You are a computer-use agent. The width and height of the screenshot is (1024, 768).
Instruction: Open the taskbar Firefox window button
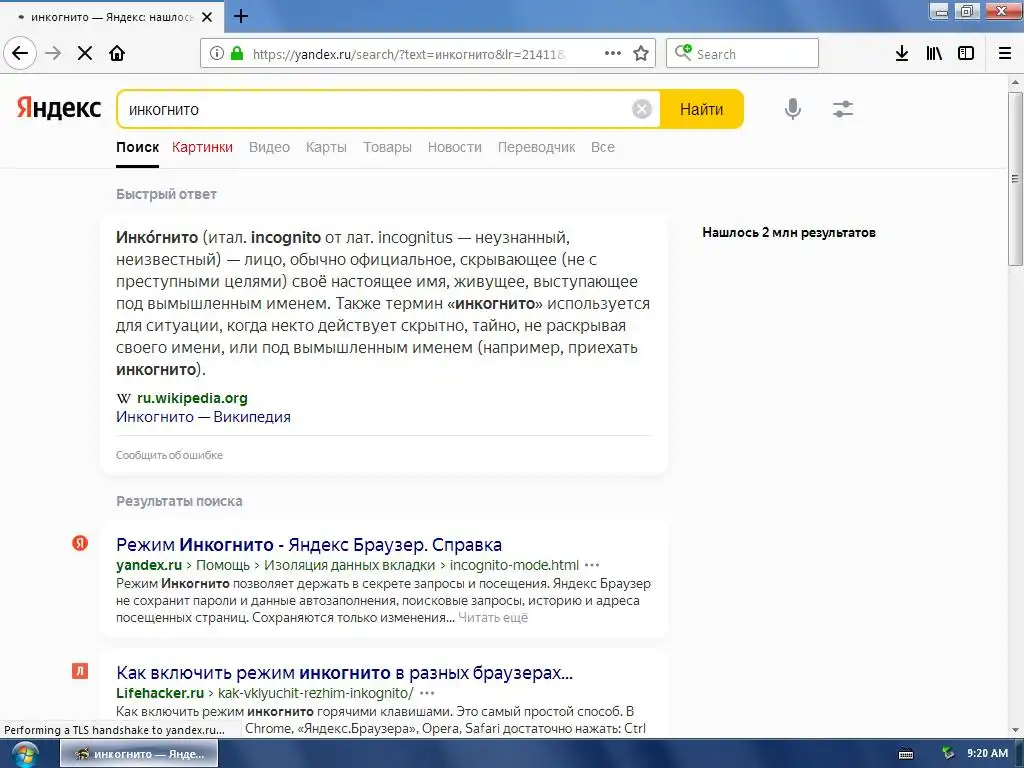click(x=139, y=754)
